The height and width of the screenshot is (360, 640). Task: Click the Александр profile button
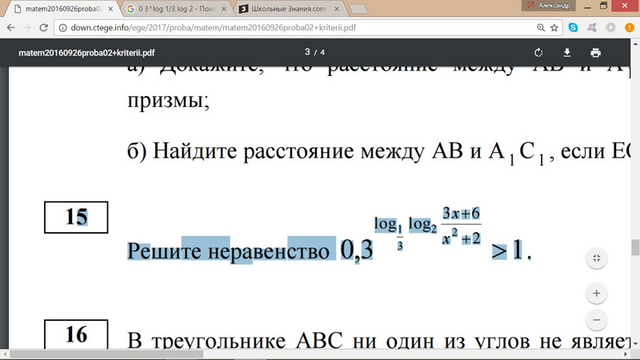(549, 5)
